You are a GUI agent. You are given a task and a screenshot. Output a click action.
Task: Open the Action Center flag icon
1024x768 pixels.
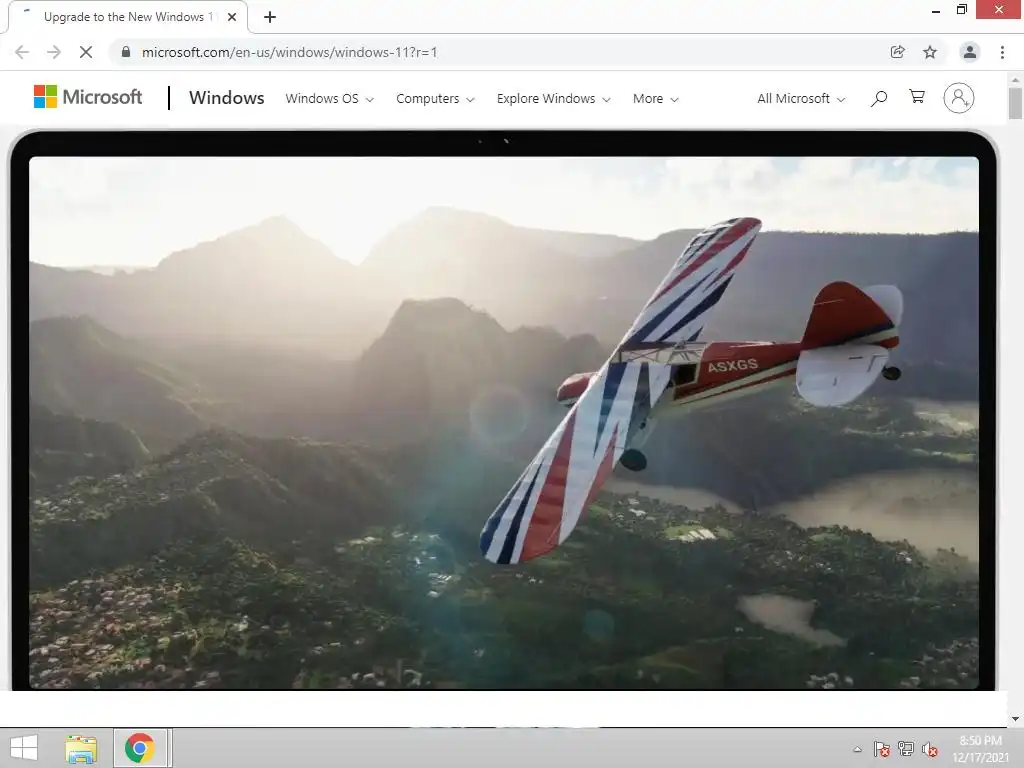coord(882,749)
